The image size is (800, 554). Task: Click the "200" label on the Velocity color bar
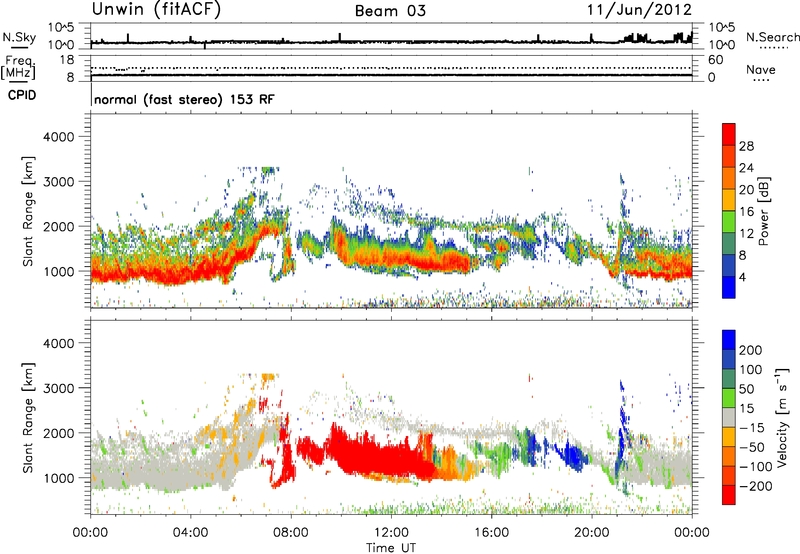tap(751, 350)
